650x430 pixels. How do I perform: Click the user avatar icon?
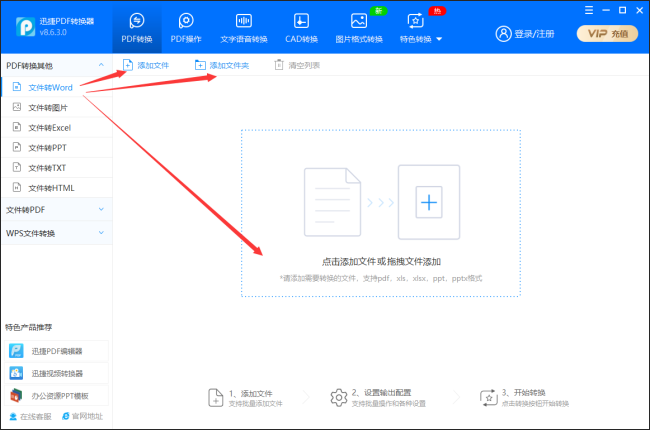point(504,34)
